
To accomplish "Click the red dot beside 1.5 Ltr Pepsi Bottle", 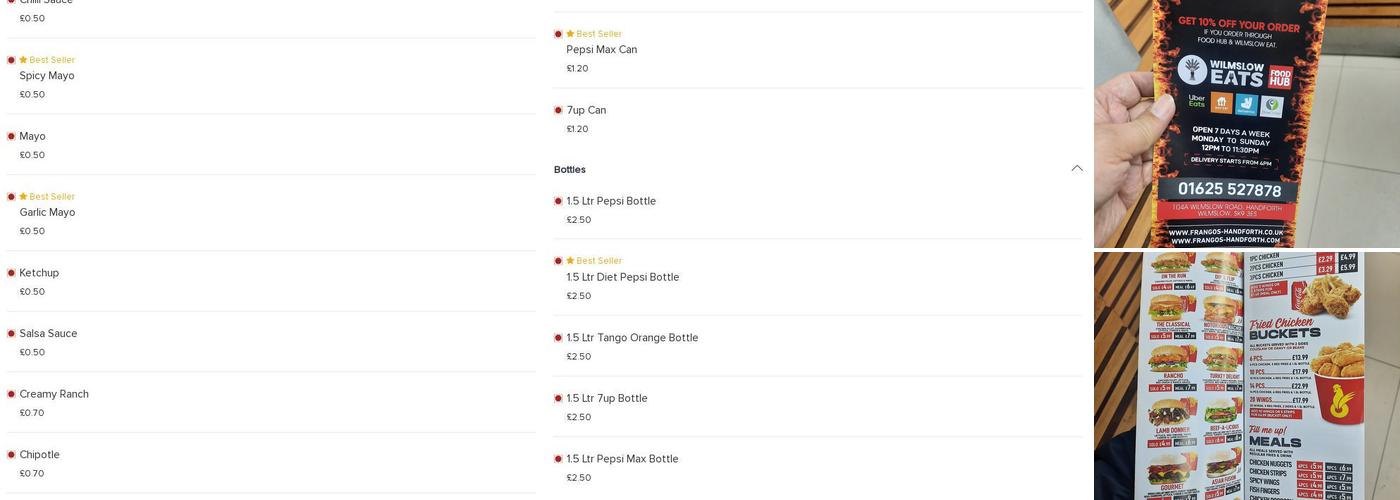I will coord(558,201).
